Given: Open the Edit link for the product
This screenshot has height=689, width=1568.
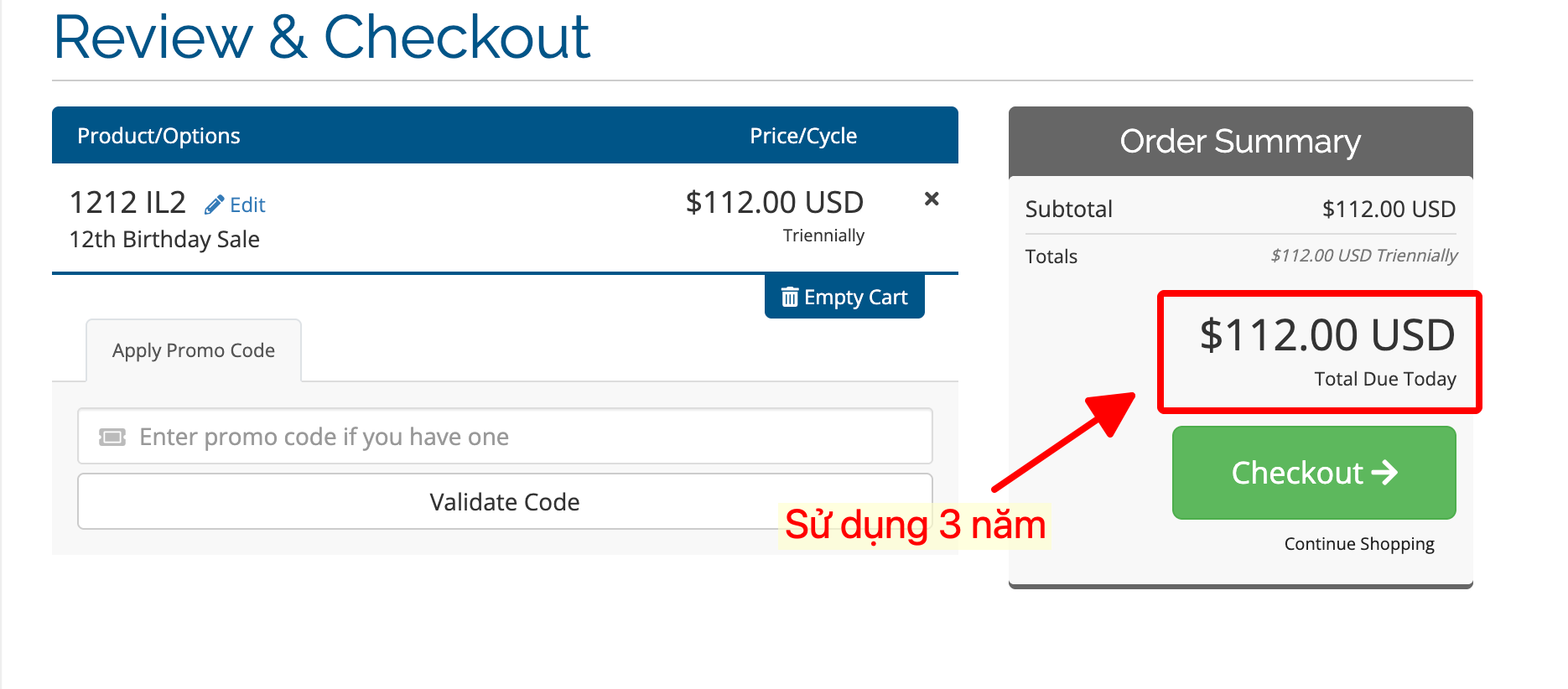Looking at the screenshot, I should tap(247, 205).
